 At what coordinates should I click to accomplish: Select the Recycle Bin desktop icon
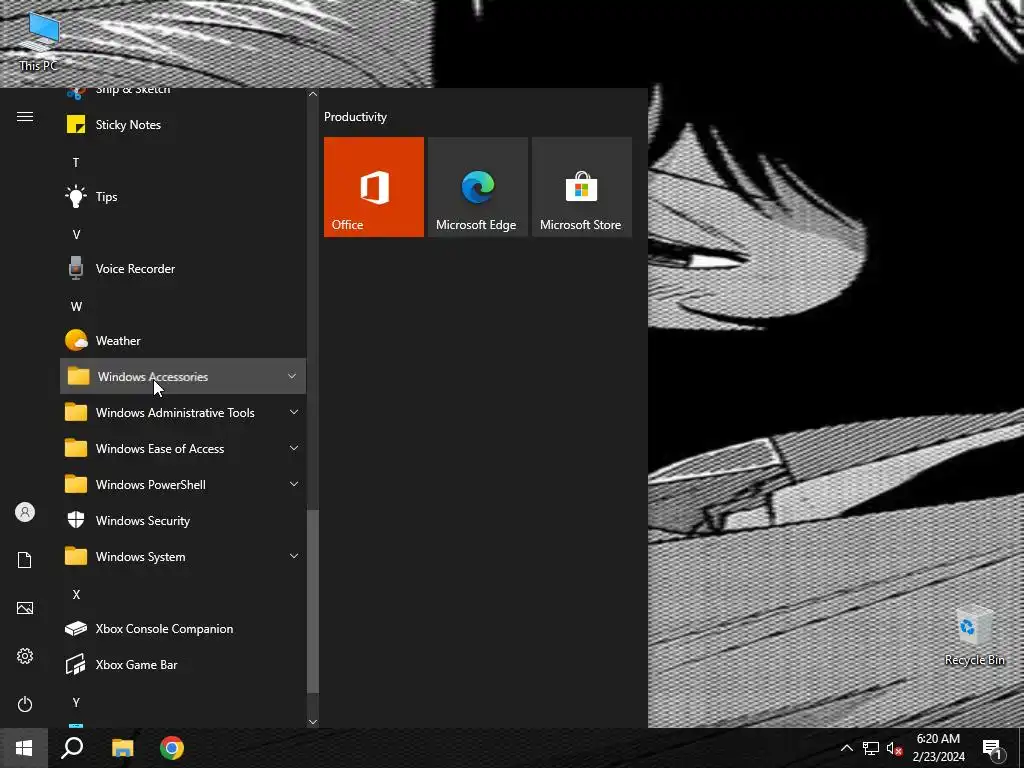[974, 637]
